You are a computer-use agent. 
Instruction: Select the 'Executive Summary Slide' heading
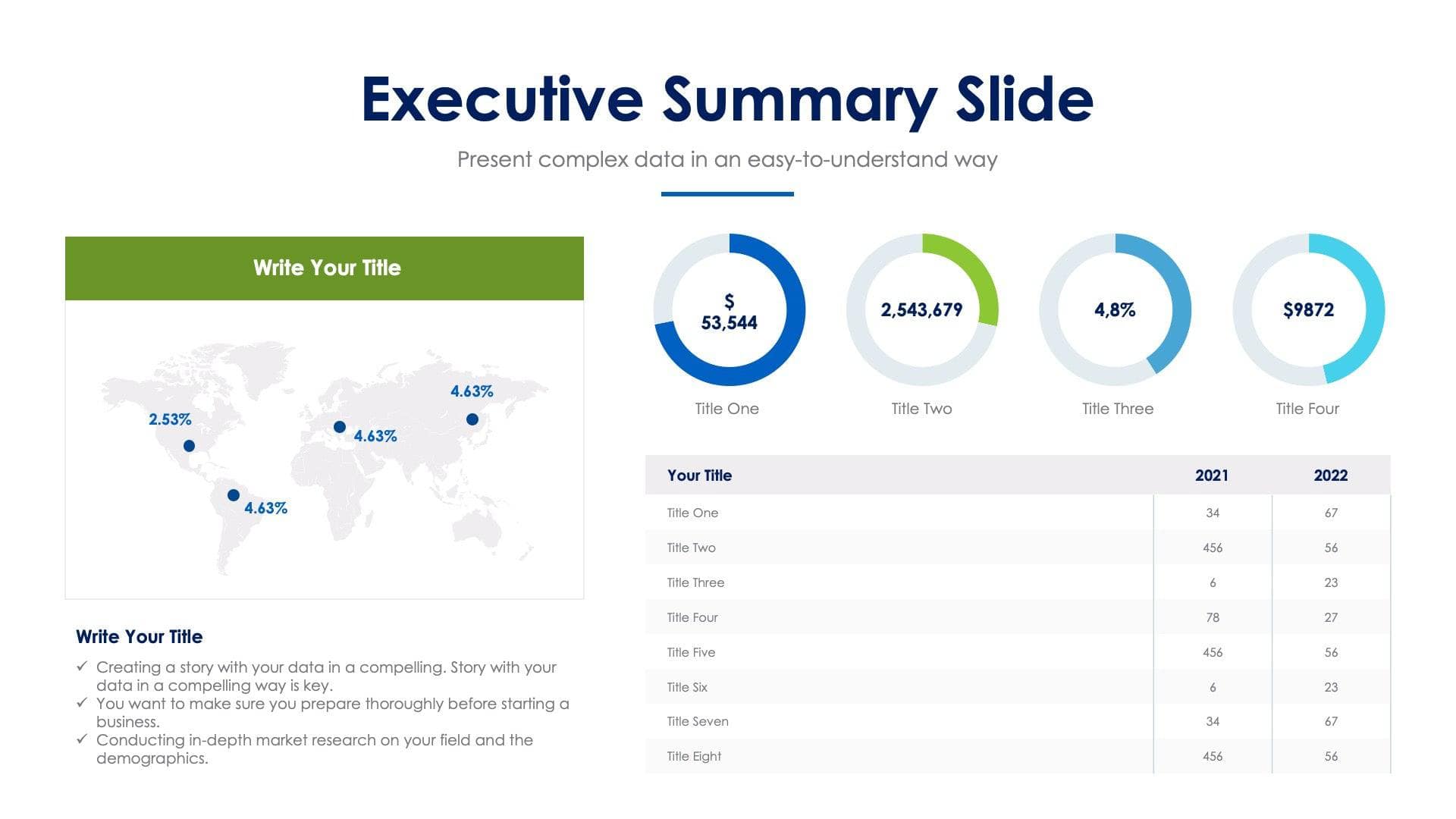click(727, 99)
